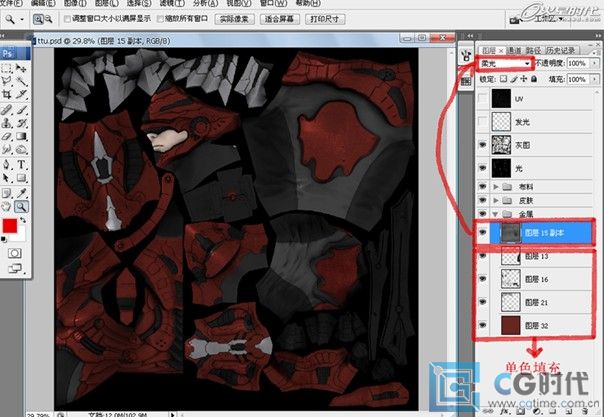Select the Pen tool

(7, 165)
